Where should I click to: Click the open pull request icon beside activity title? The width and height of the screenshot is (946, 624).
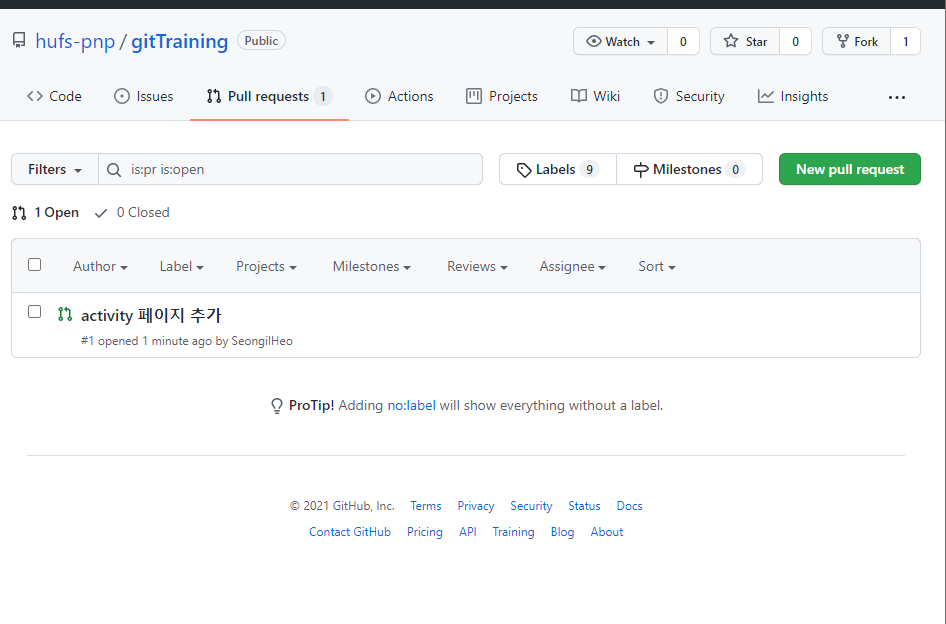65,314
